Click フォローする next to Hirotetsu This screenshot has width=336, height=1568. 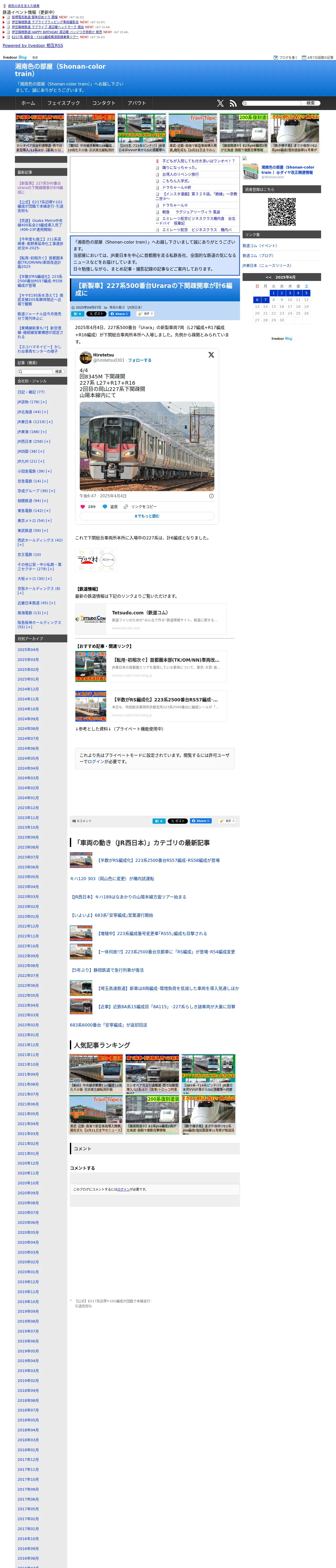pos(140,360)
